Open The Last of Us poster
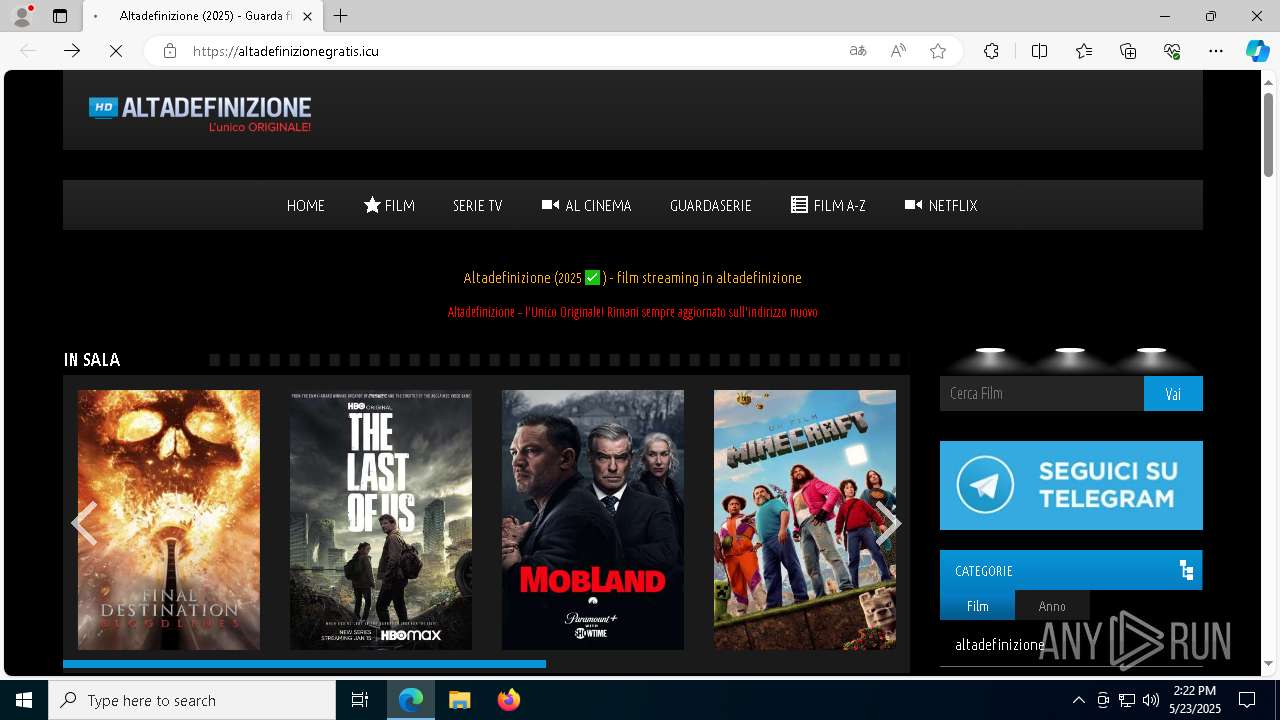The width and height of the screenshot is (1280, 720). [381, 520]
